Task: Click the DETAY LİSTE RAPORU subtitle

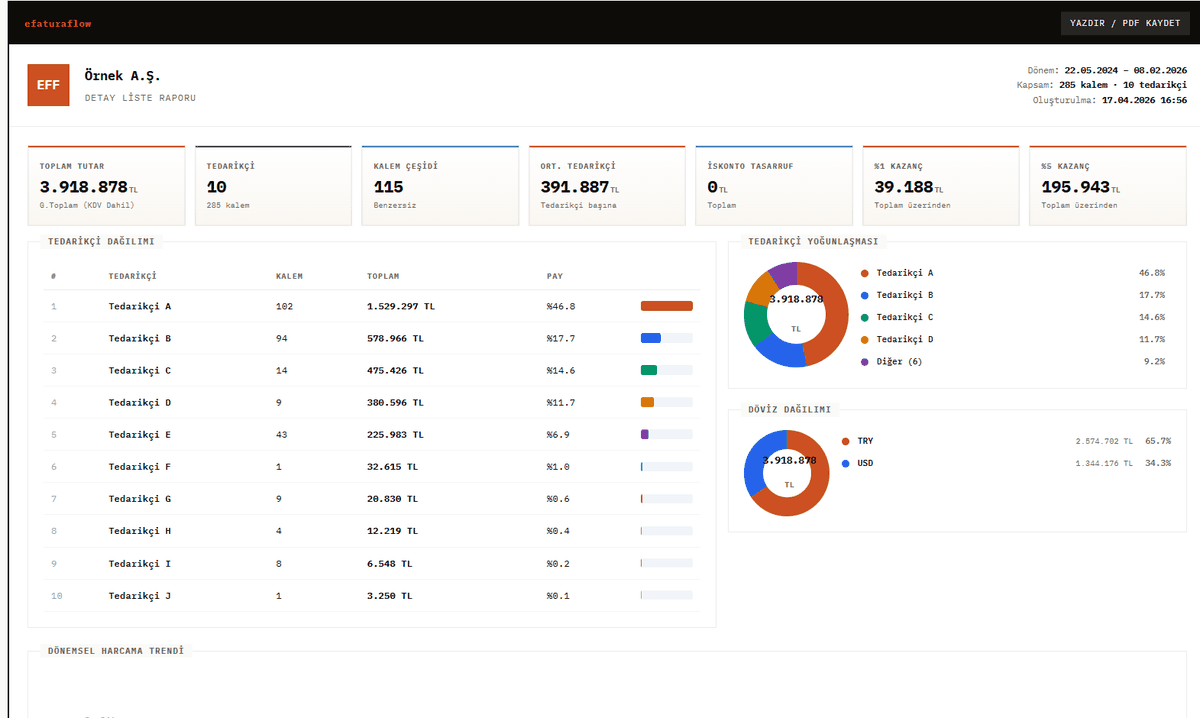Action: [x=140, y=98]
